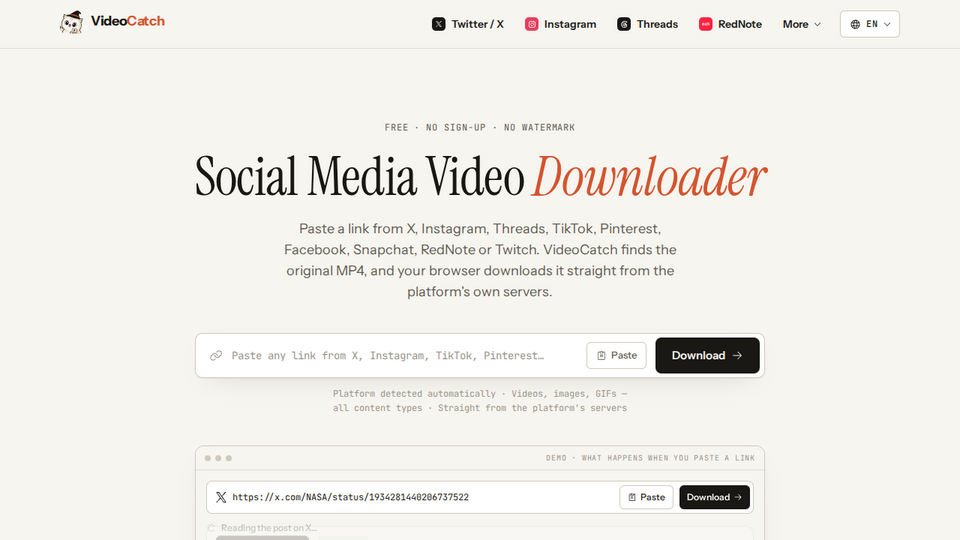Expand the More menu

point(801,24)
